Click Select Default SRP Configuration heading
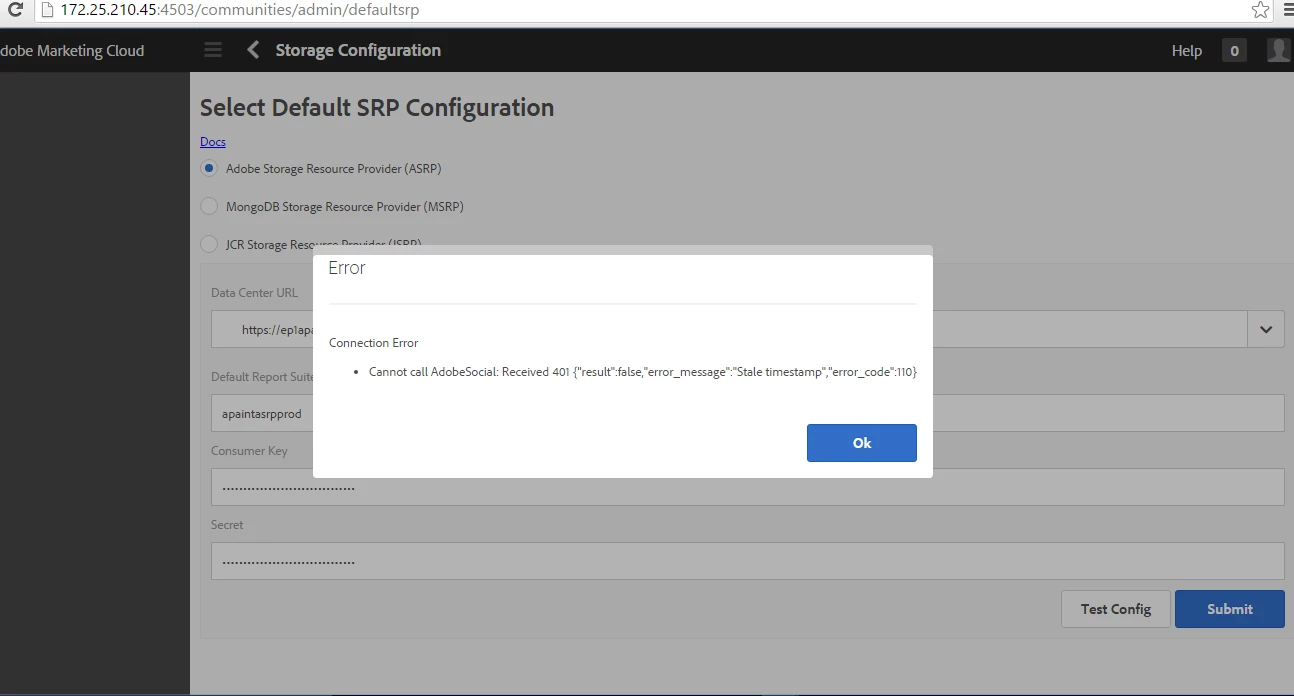Viewport: 1294px width, 696px height. 377,108
